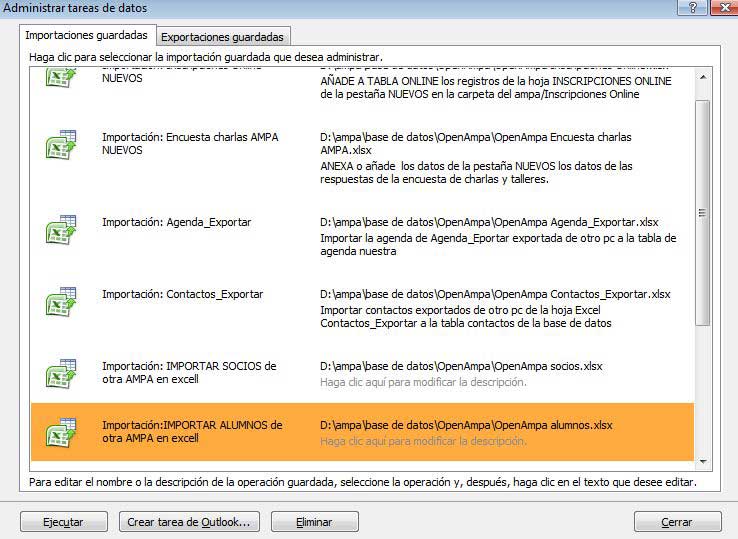738x539 pixels.
Task: Switch to Exportaciones guardadas tab
Action: coord(223,37)
